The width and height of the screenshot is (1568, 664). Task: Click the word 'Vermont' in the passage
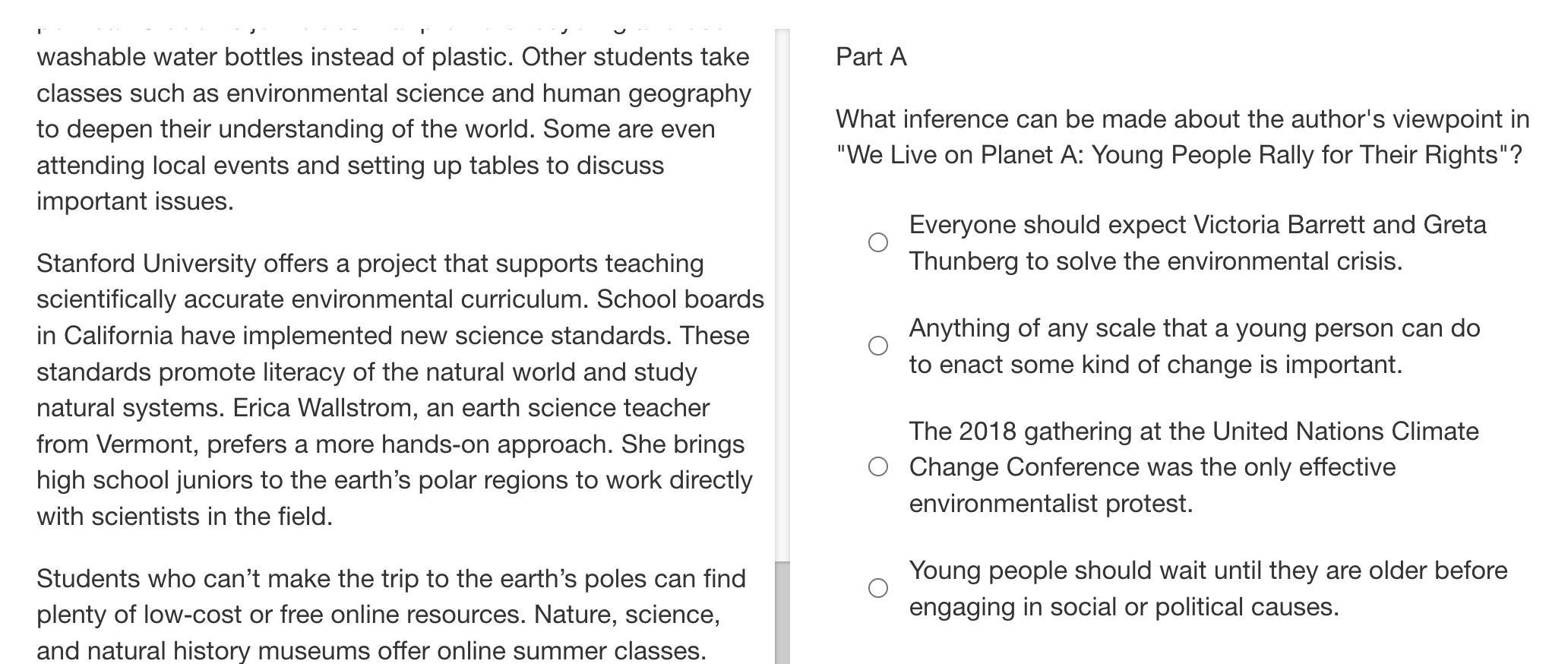[x=147, y=444]
